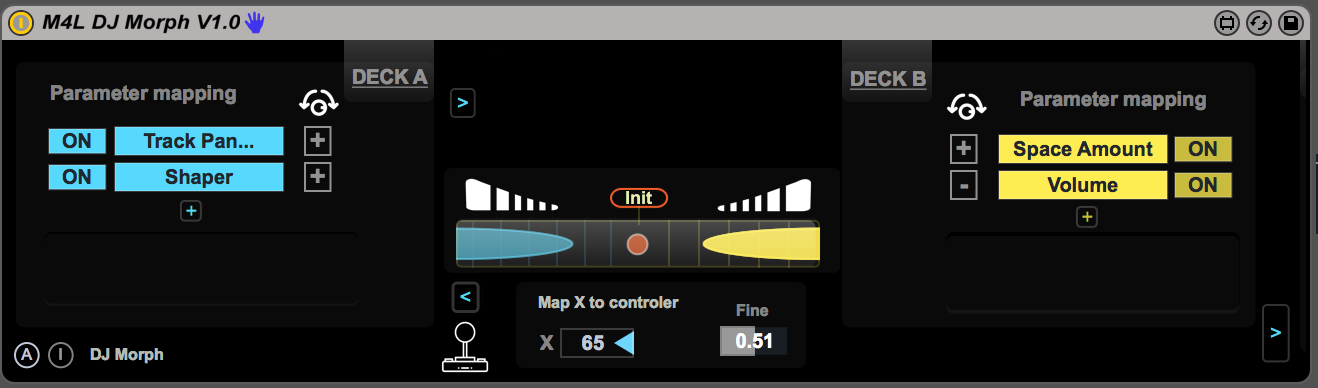Viewport: 1318px width, 388px height.
Task: Click the Deck B fade-in curve icon
Action: [764, 196]
